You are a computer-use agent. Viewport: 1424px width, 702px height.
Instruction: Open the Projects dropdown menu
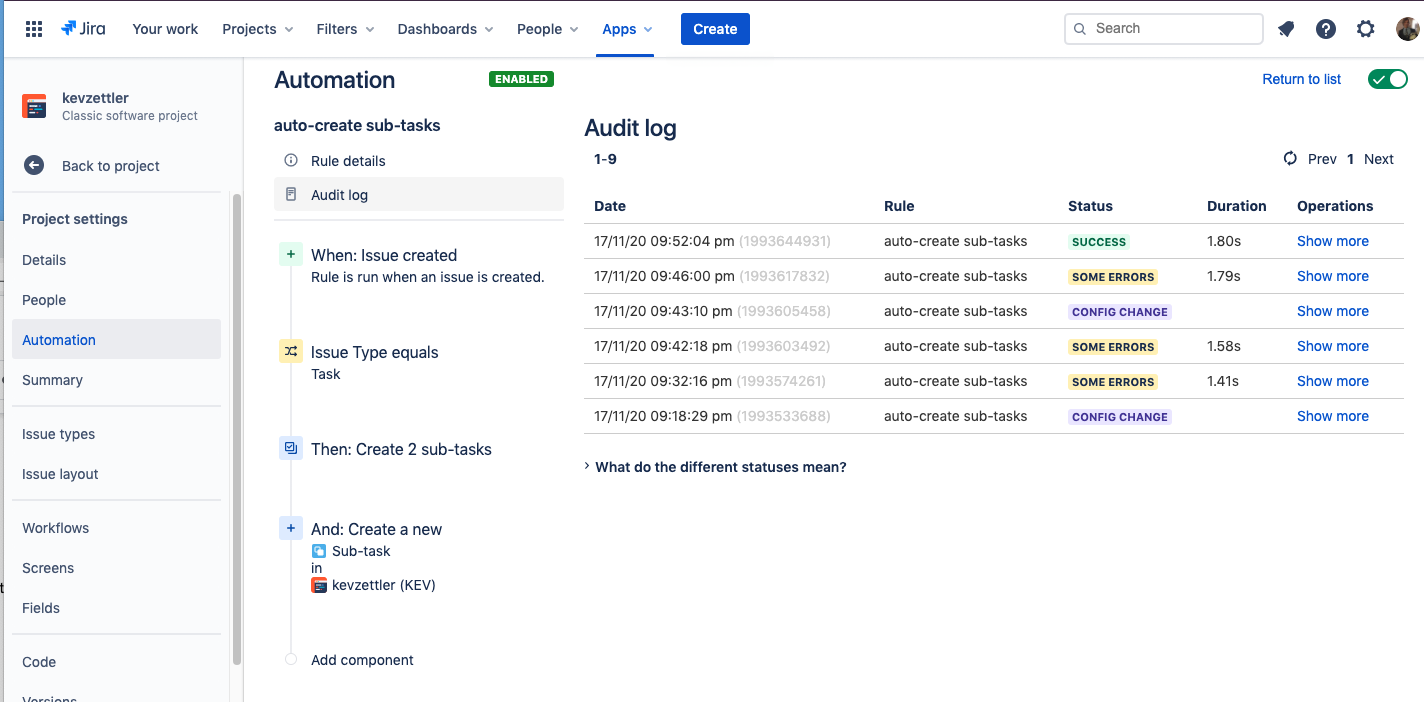[x=257, y=29]
